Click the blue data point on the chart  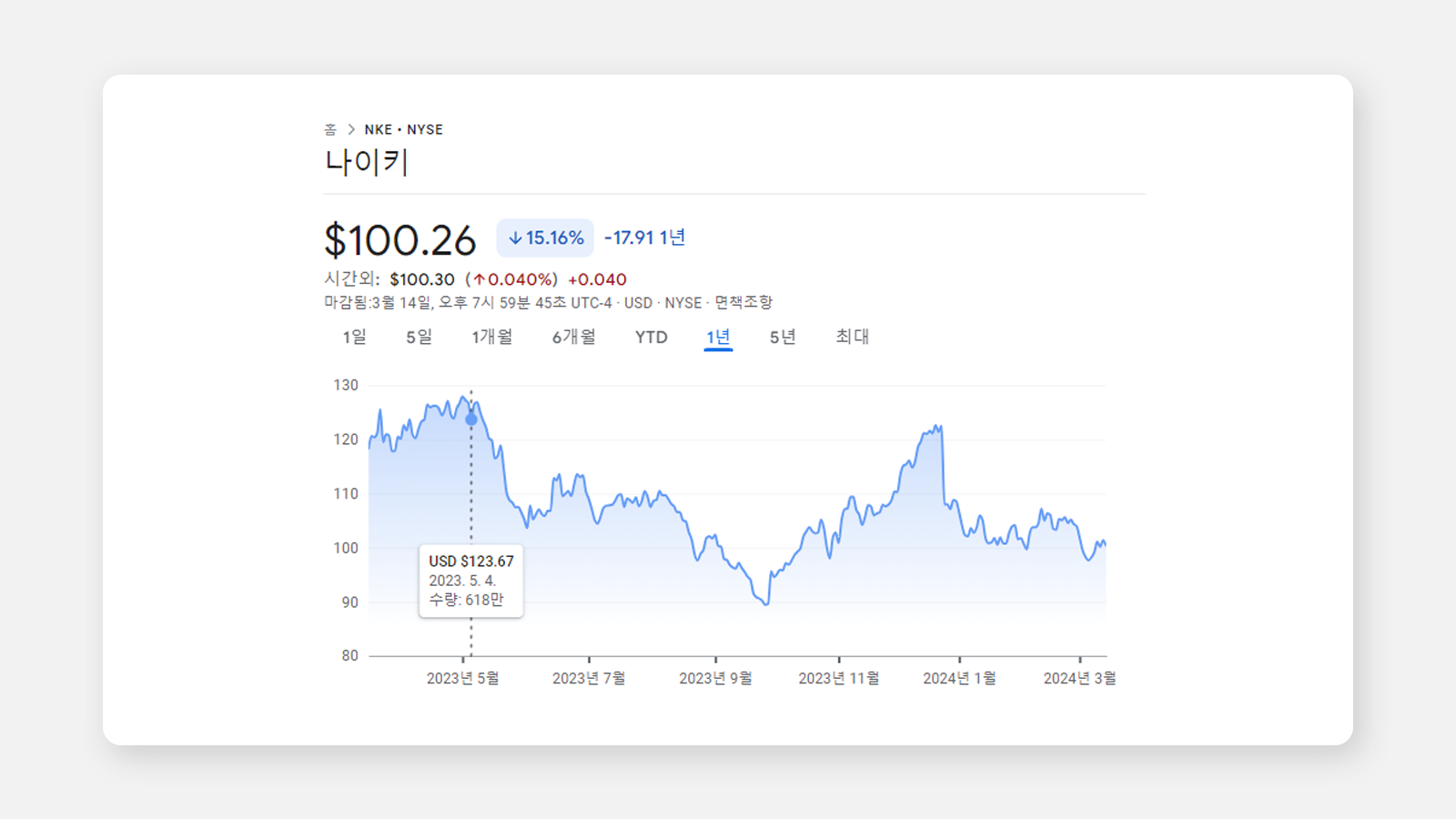point(471,420)
